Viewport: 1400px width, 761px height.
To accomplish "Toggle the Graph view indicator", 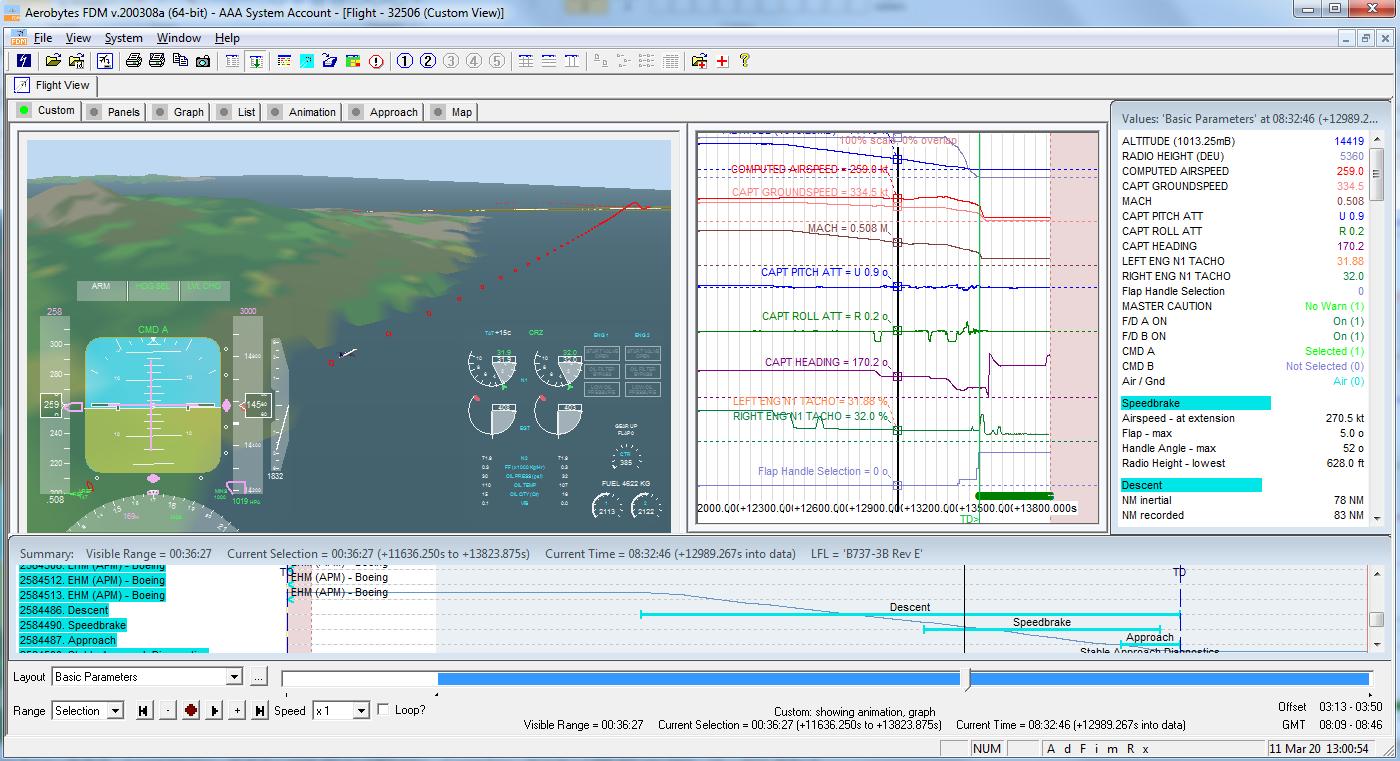I will coord(160,112).
